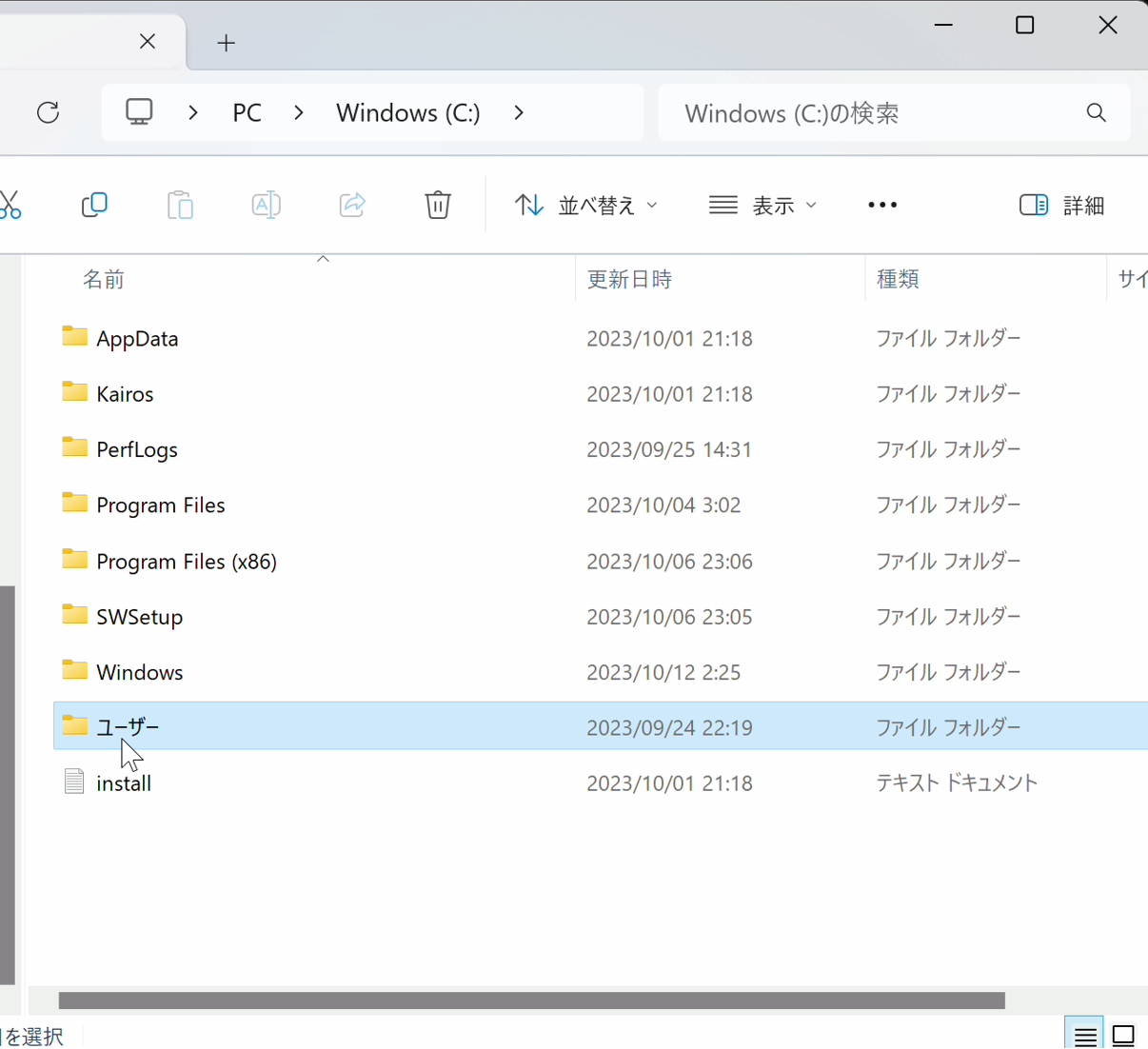
Task: Click the Program Files (x86) folder icon
Action: [x=74, y=559]
